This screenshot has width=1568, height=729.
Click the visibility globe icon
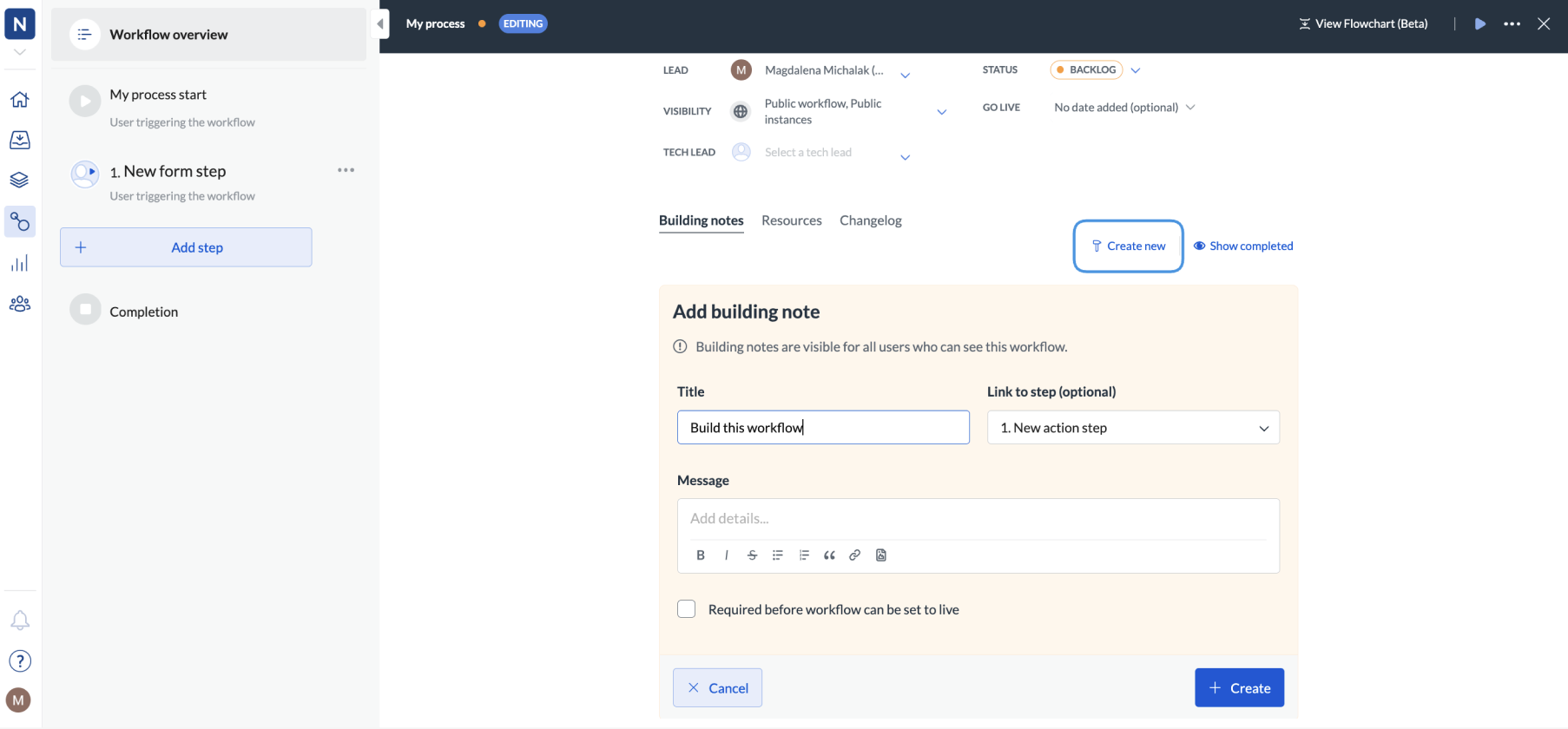pos(741,111)
